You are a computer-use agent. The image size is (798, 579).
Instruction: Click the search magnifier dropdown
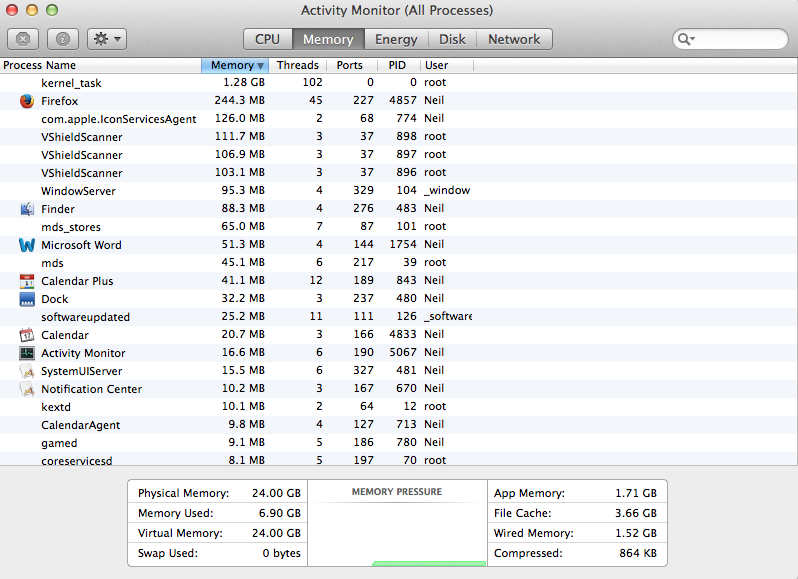[686, 39]
